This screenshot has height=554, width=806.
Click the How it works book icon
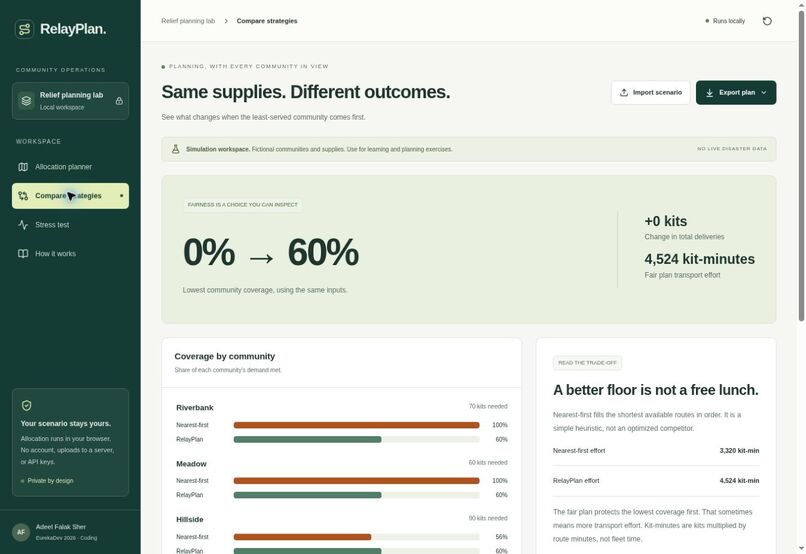[23, 253]
